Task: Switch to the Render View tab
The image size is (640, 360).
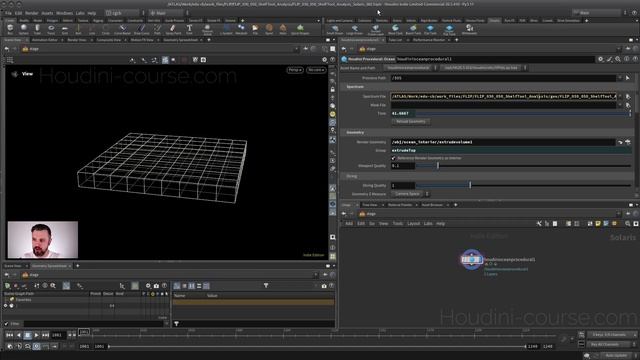Action: click(77, 40)
